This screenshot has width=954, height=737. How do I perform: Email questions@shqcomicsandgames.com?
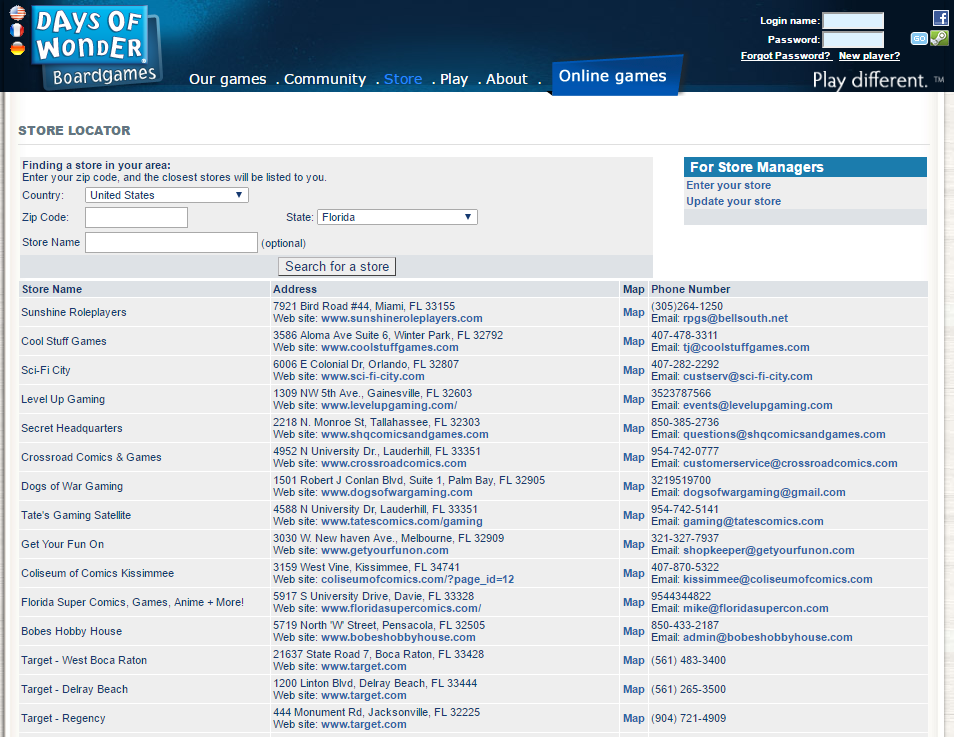(784, 435)
